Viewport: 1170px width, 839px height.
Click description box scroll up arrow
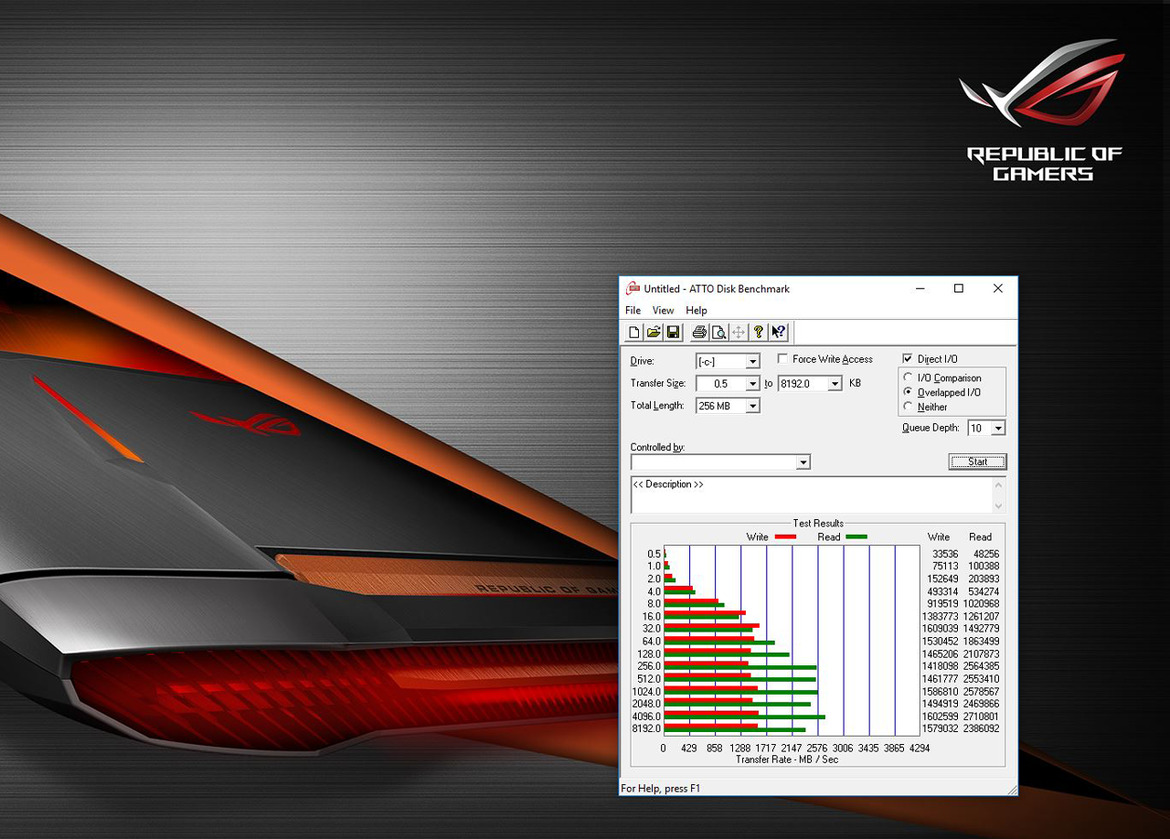[998, 485]
